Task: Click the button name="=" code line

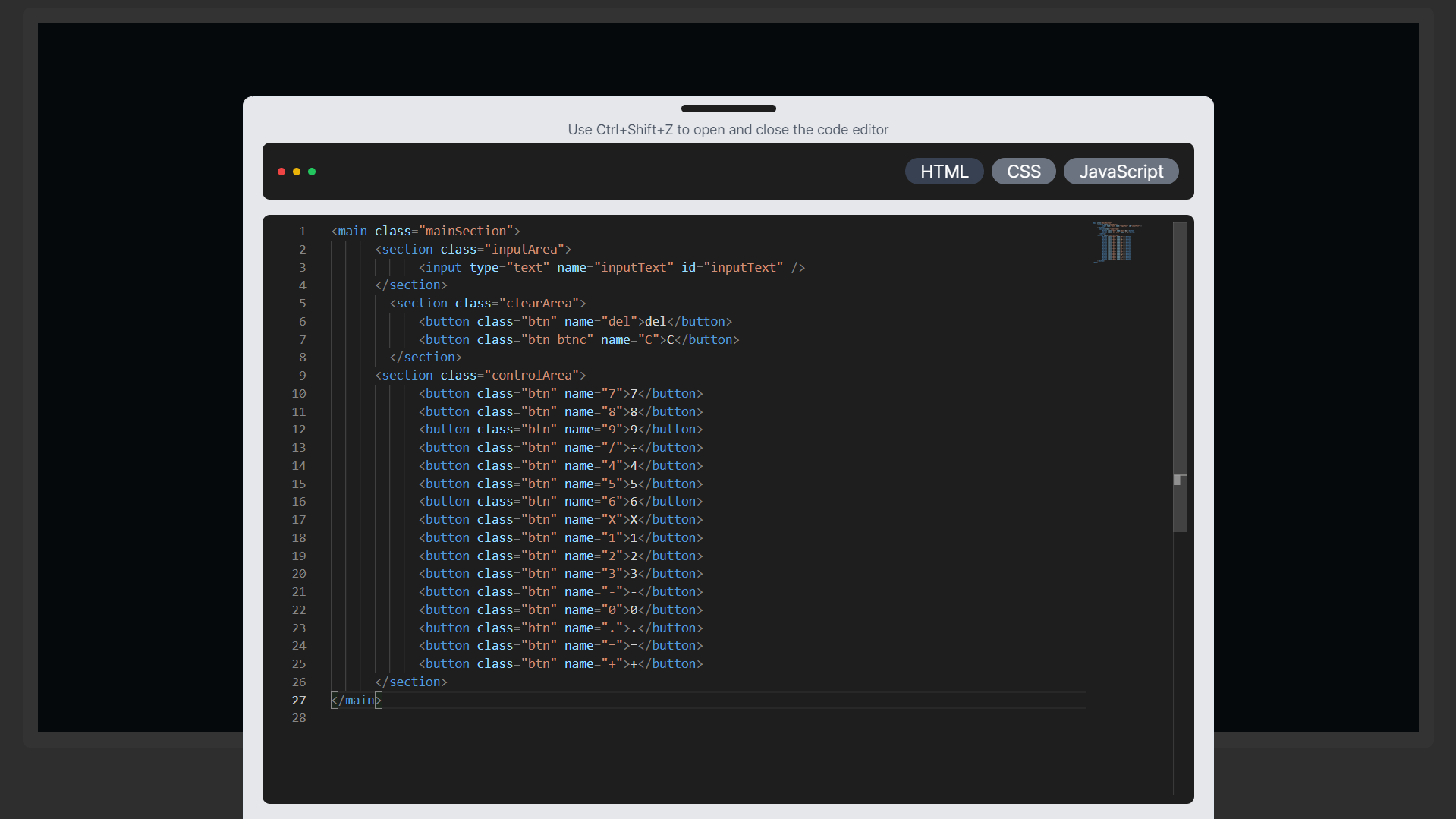Action: coord(561,645)
